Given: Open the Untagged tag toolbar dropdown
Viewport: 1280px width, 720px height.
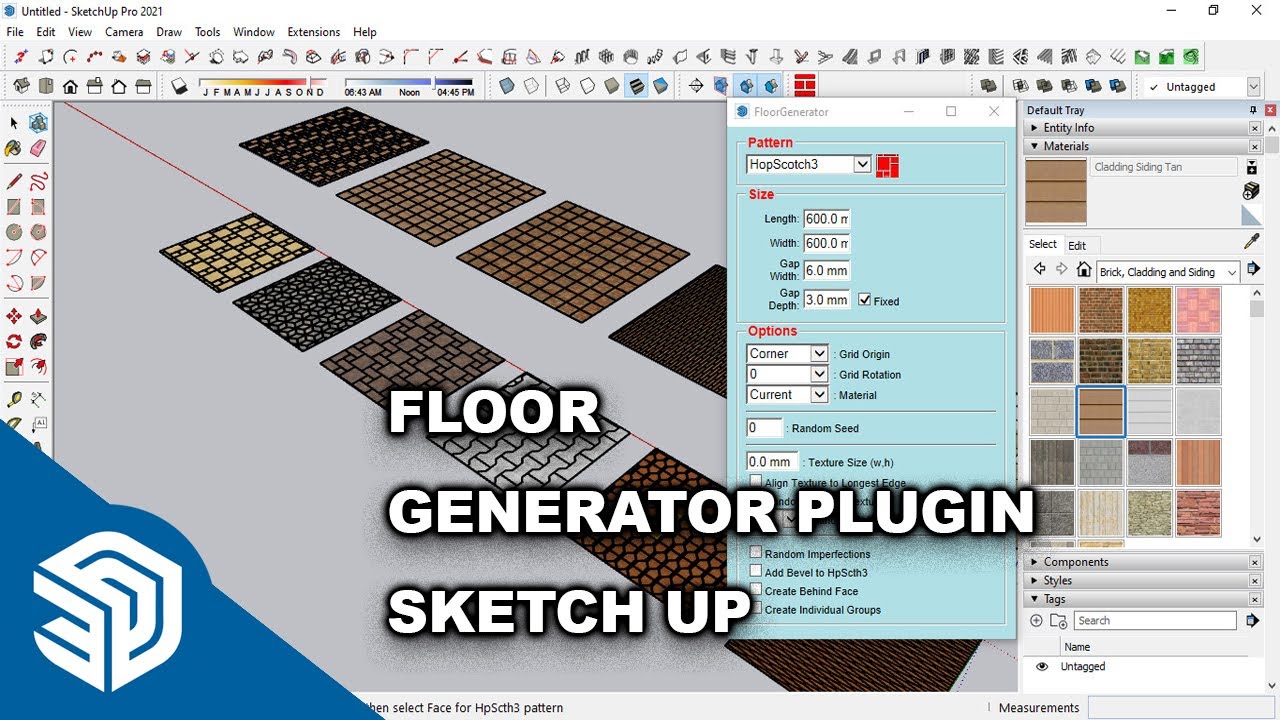Looking at the screenshot, I should coord(1253,87).
